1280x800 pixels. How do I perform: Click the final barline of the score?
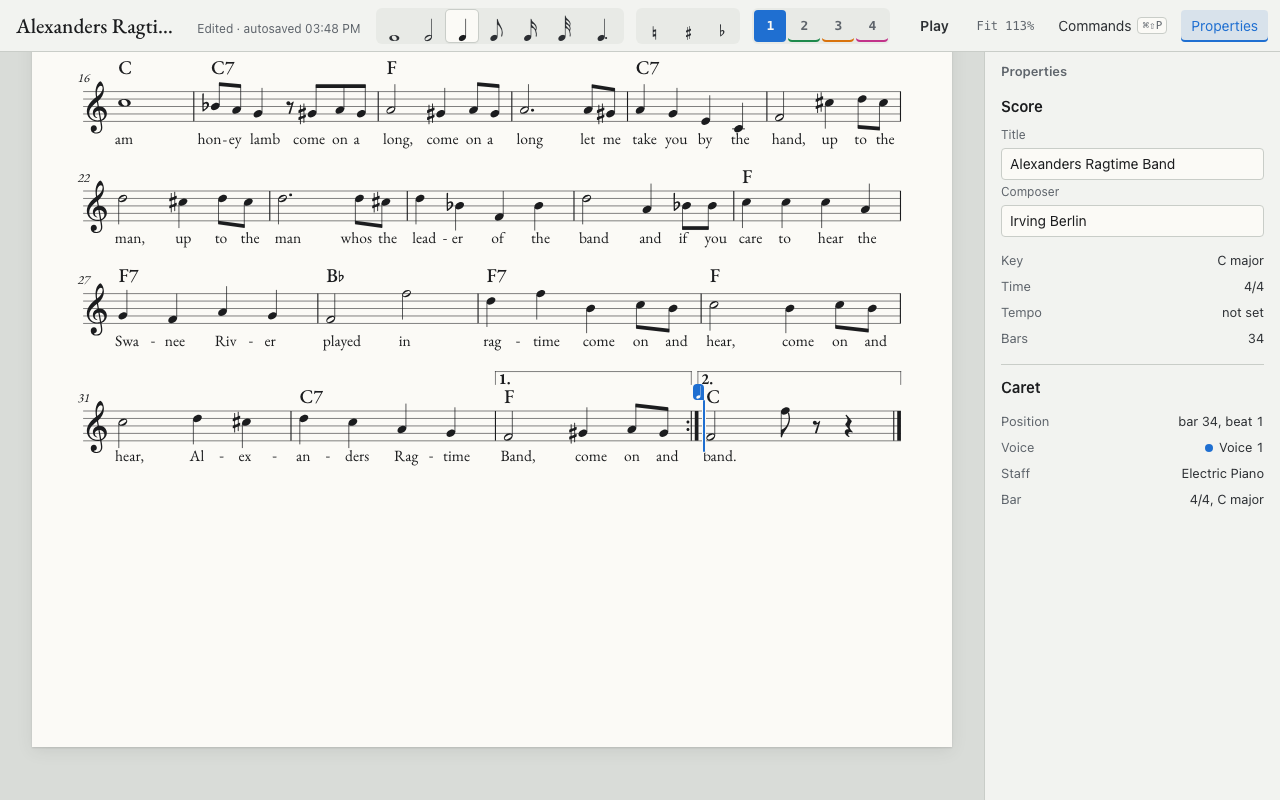pos(898,426)
